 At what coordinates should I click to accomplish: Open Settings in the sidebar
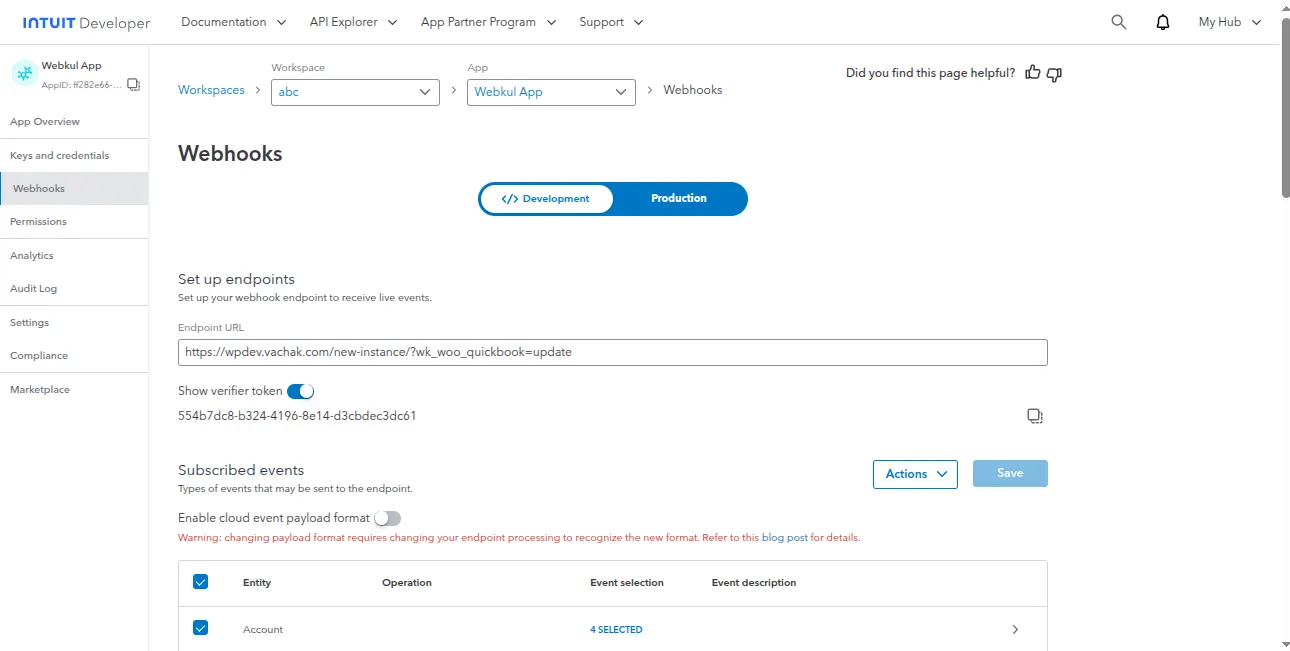click(29, 323)
